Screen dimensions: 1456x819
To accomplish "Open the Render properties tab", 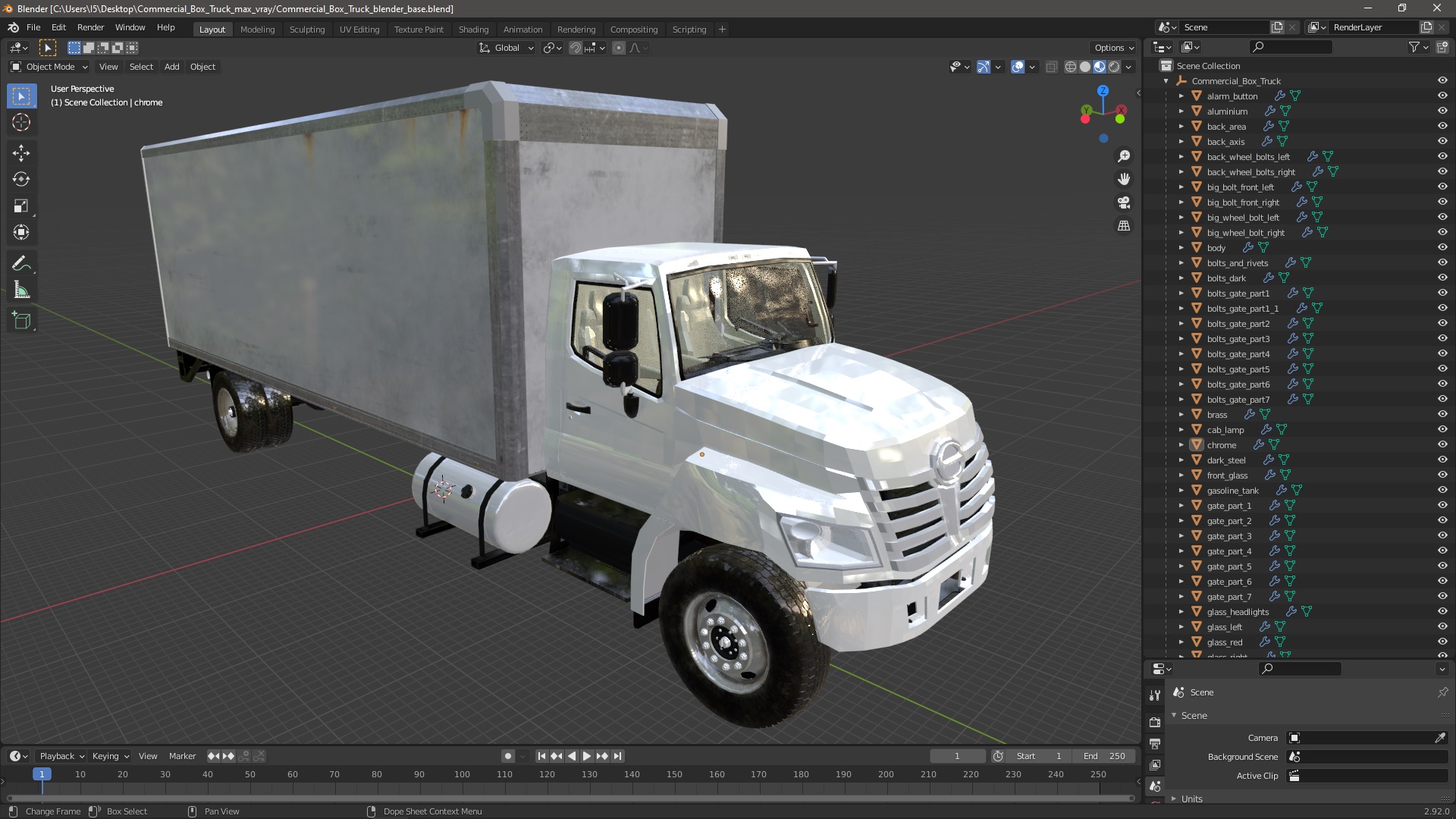I will tap(1155, 722).
